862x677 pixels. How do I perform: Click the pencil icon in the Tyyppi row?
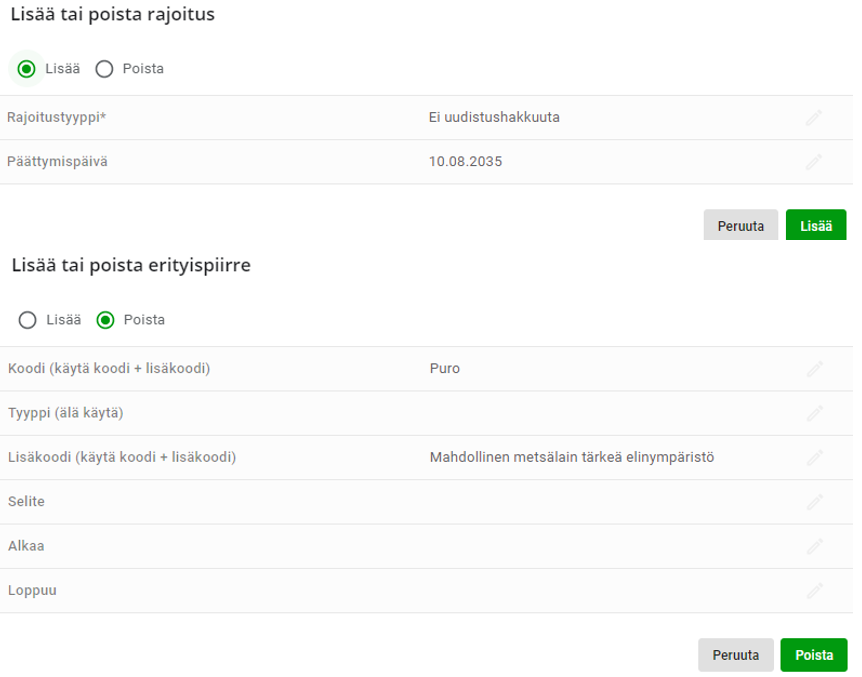815,413
